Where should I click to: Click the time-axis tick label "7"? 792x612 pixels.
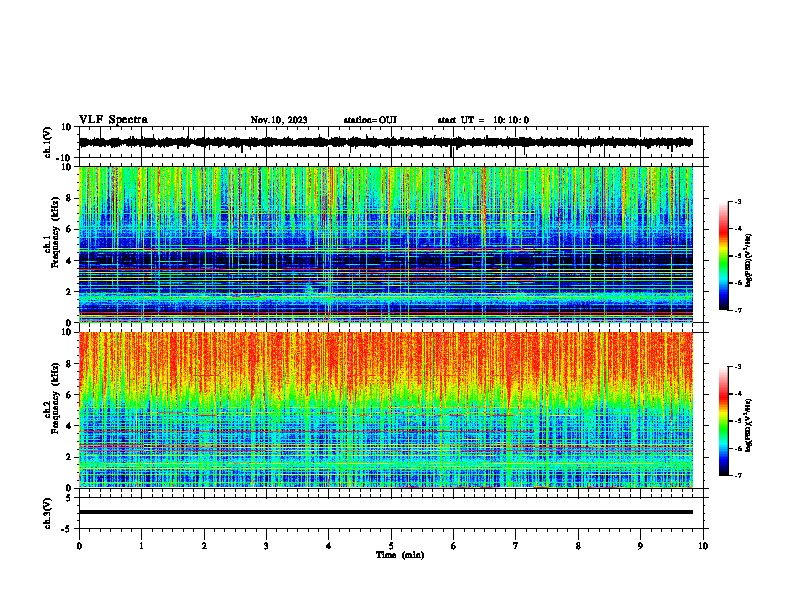click(516, 546)
